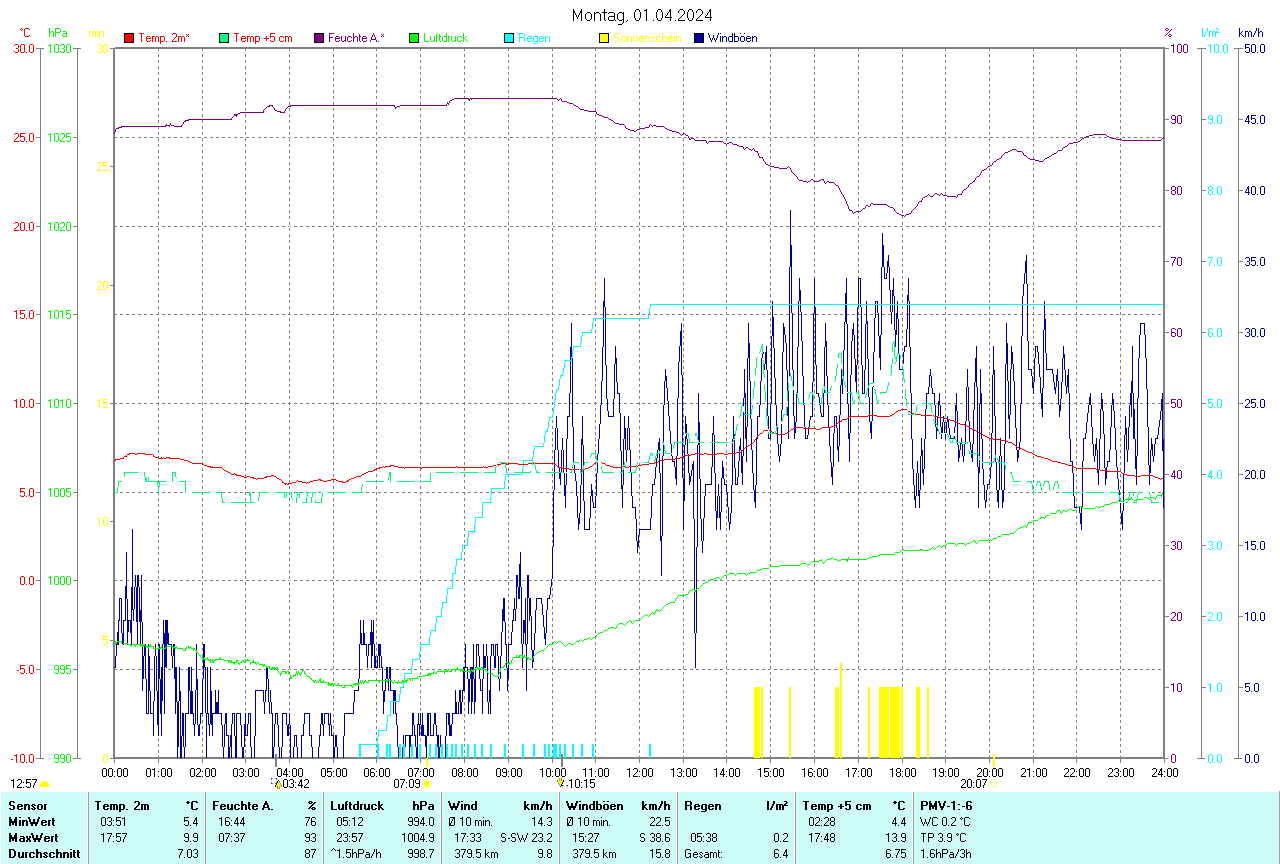This screenshot has height=864, width=1280.
Task: Click the '^1.5hPa/h' pressure rate value
Action: coord(357,854)
